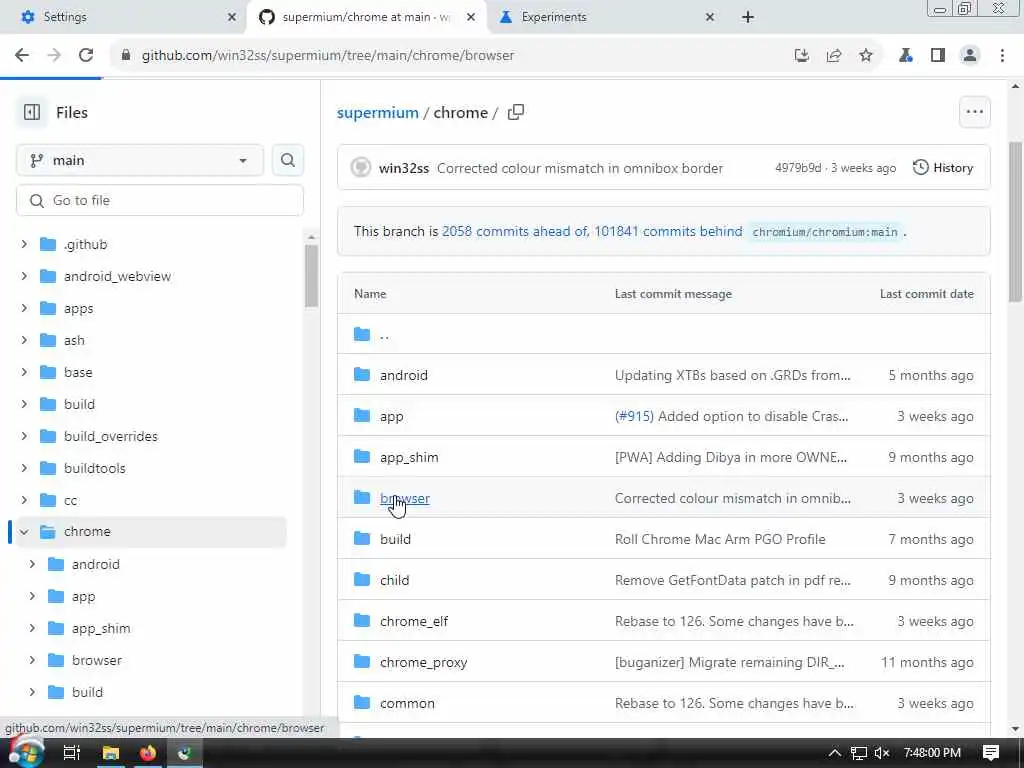This screenshot has height=768, width=1024.
Task: Open the parent directory '..' row
Action: pyautogui.click(x=664, y=334)
